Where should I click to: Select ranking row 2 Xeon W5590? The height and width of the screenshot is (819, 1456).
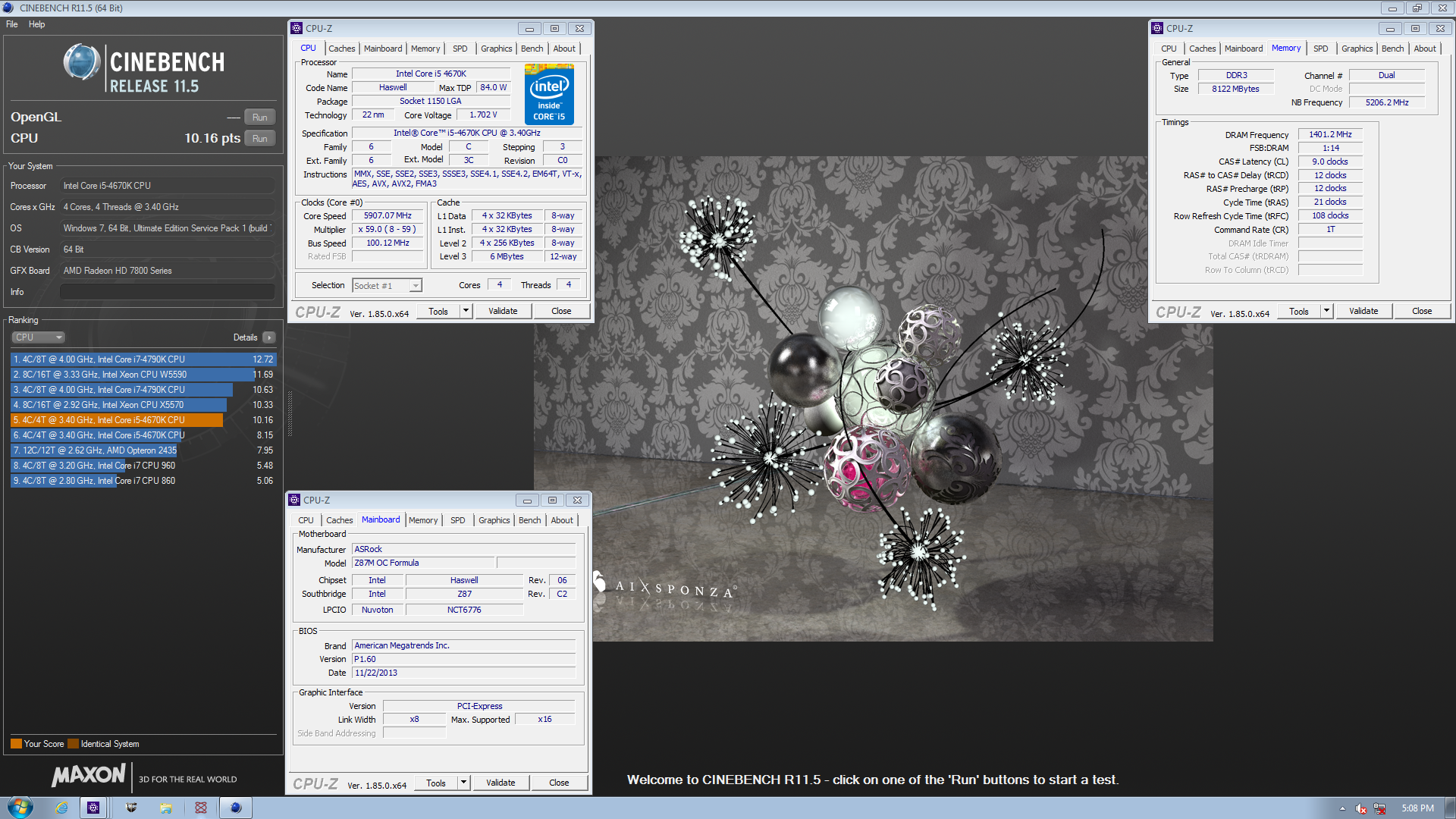click(143, 375)
